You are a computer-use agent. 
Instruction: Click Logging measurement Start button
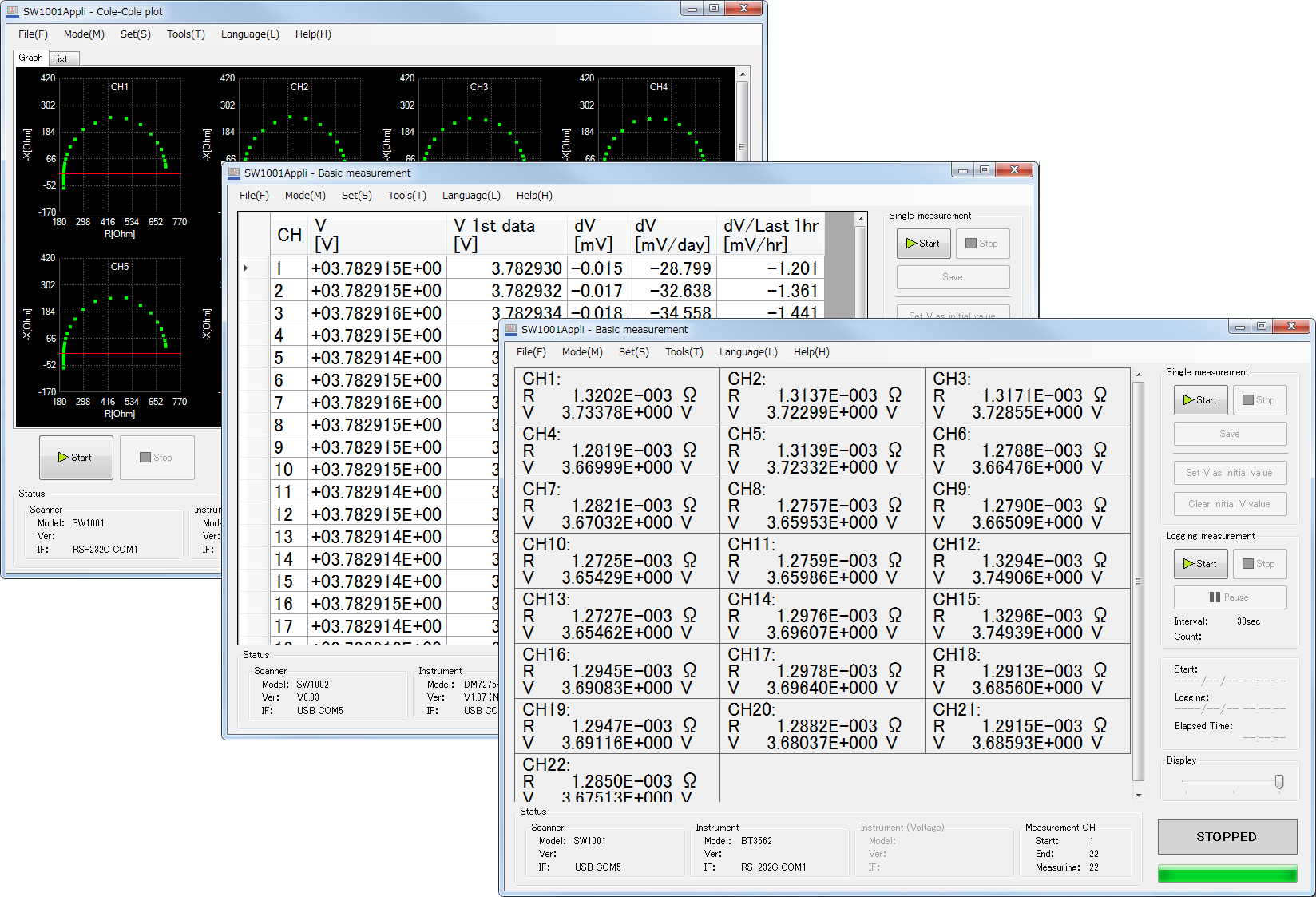pyautogui.click(x=1201, y=564)
